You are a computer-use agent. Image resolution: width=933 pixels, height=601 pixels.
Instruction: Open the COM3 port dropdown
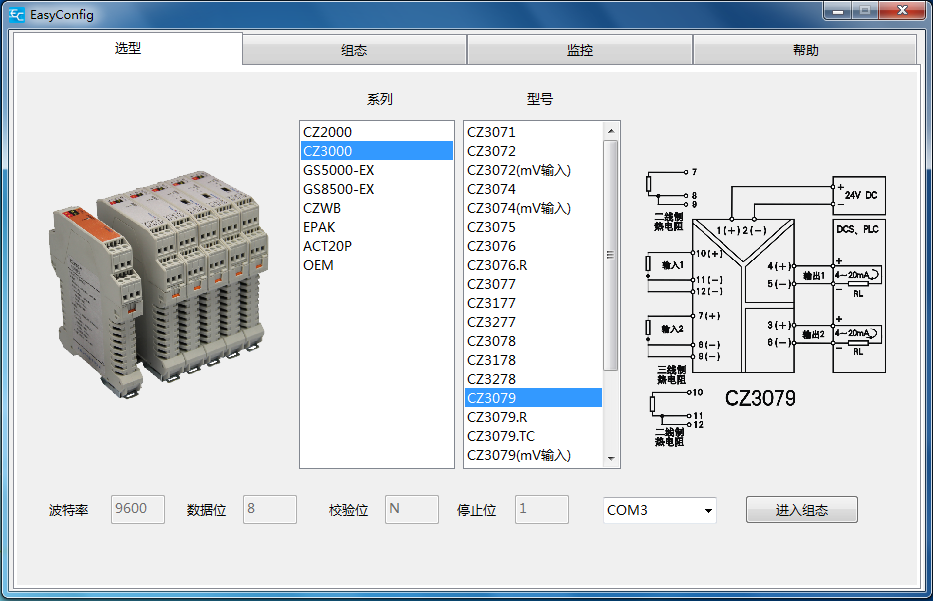710,510
